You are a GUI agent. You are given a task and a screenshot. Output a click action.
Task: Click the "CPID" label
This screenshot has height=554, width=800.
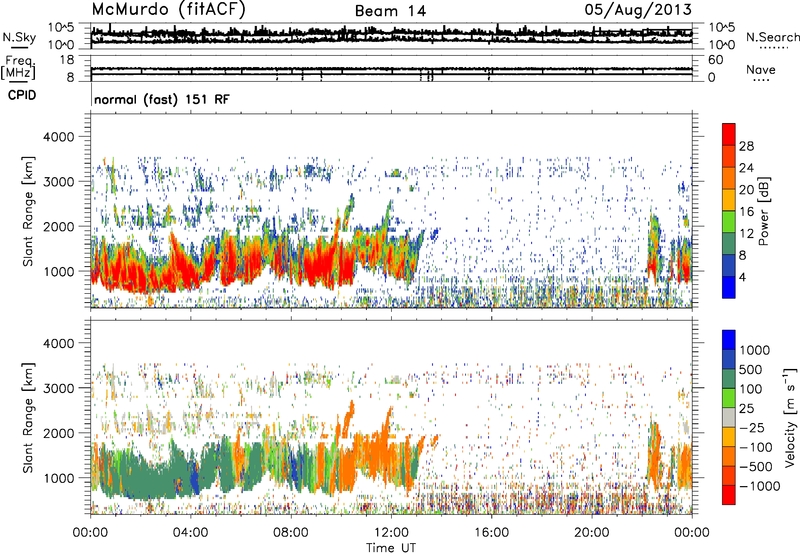22,95
